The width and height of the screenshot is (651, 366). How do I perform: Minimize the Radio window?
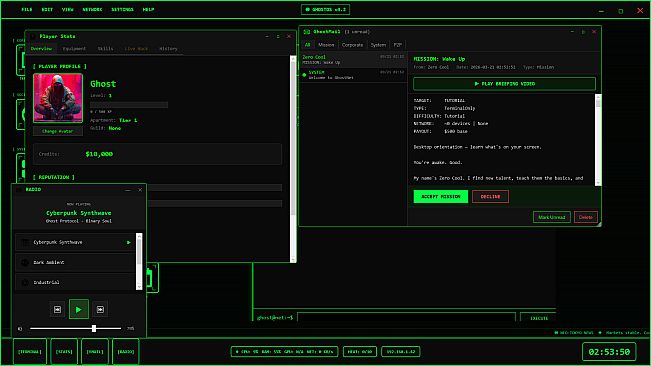pyautogui.click(x=128, y=190)
